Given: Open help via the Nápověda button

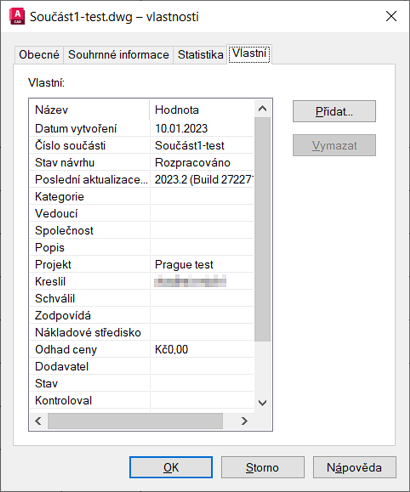Looking at the screenshot, I should click(354, 467).
